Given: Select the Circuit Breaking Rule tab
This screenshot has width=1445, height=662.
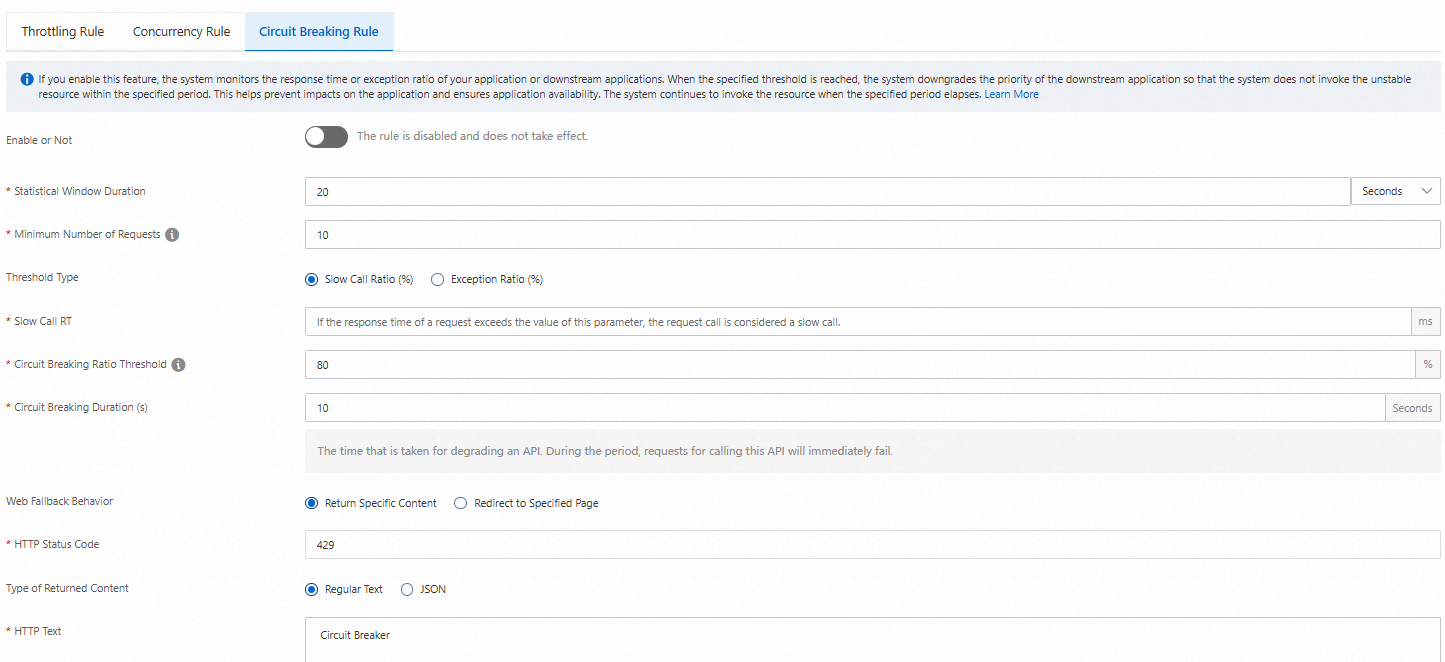Looking at the screenshot, I should pyautogui.click(x=318, y=32).
